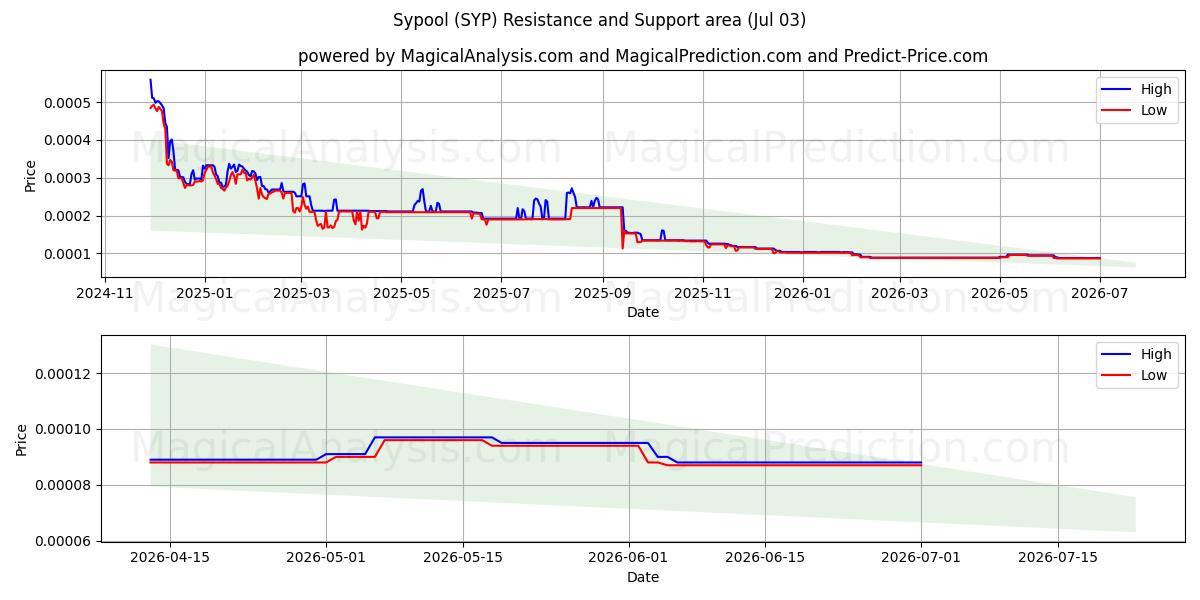Click the '2026-06-01' x-axis tick label
This screenshot has width=1200, height=600.
tap(629, 558)
